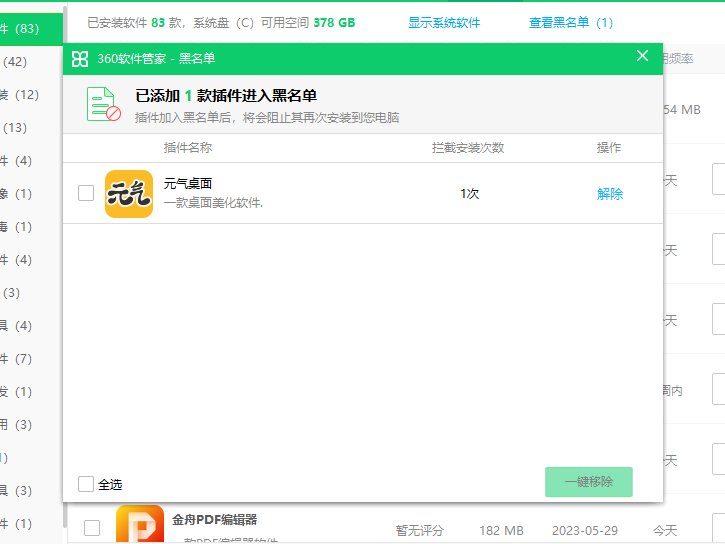725x544 pixels.
Task: Click the heading 已添加 1 款插件进入黑名单
Action: pos(226,96)
